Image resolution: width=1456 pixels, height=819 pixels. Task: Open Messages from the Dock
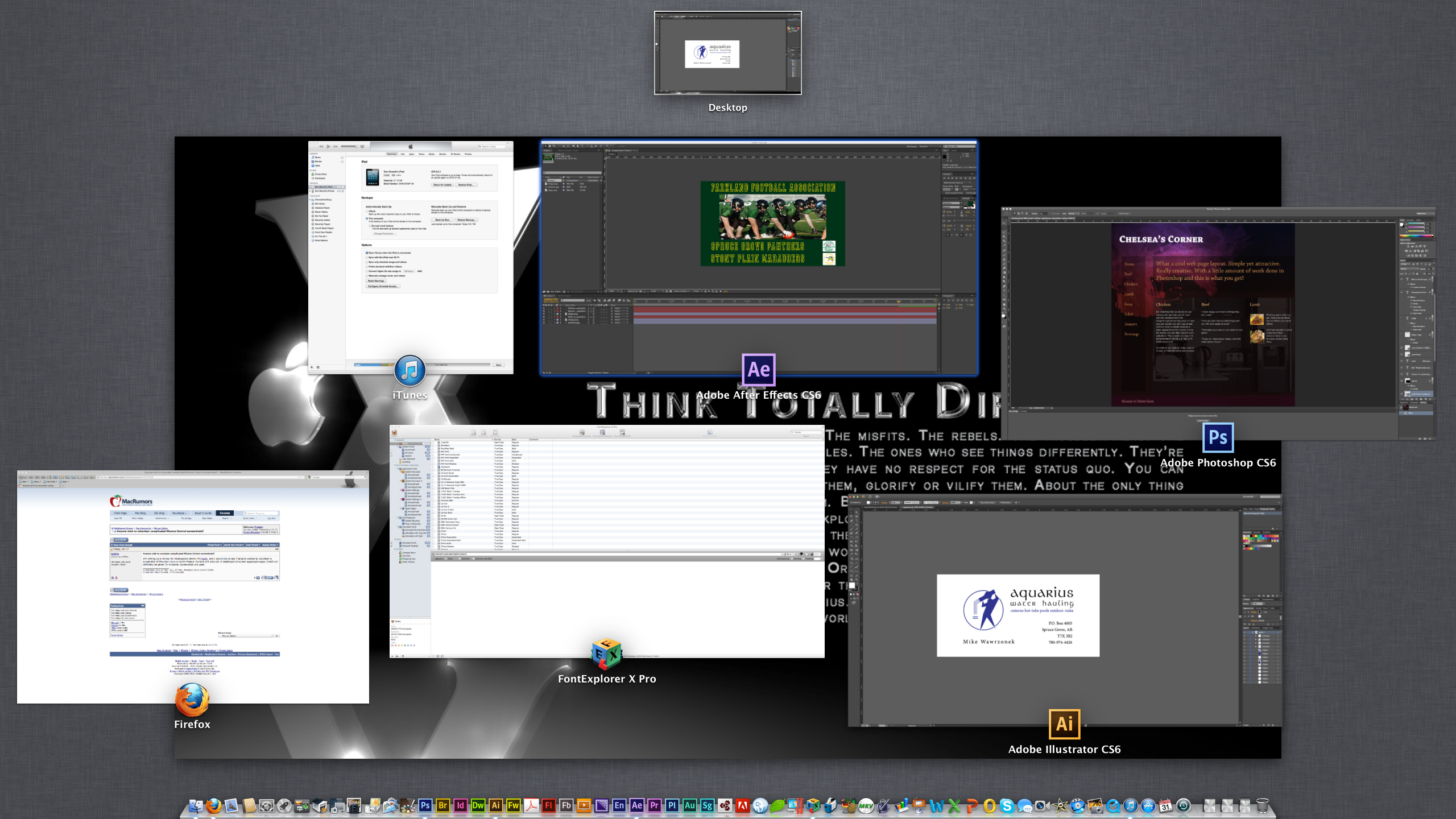click(1025, 805)
